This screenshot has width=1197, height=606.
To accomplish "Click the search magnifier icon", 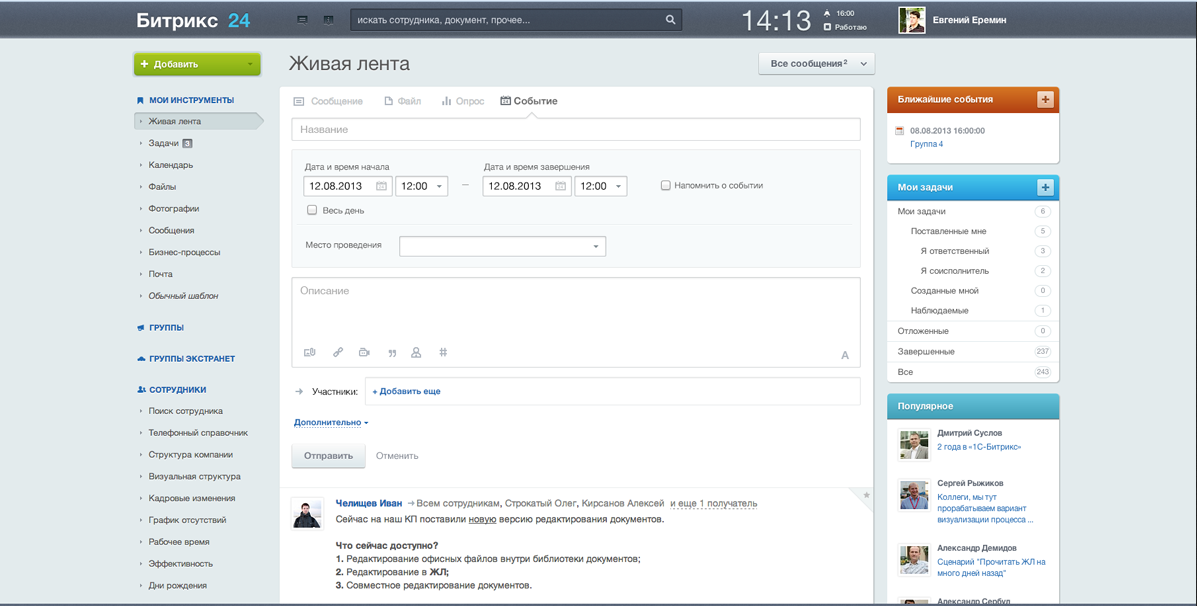I will pos(670,20).
